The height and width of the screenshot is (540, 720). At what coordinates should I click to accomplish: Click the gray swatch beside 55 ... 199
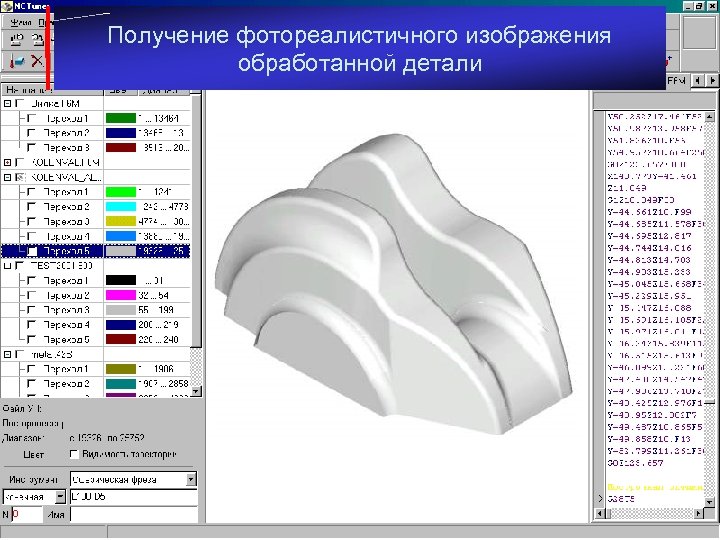[121, 310]
